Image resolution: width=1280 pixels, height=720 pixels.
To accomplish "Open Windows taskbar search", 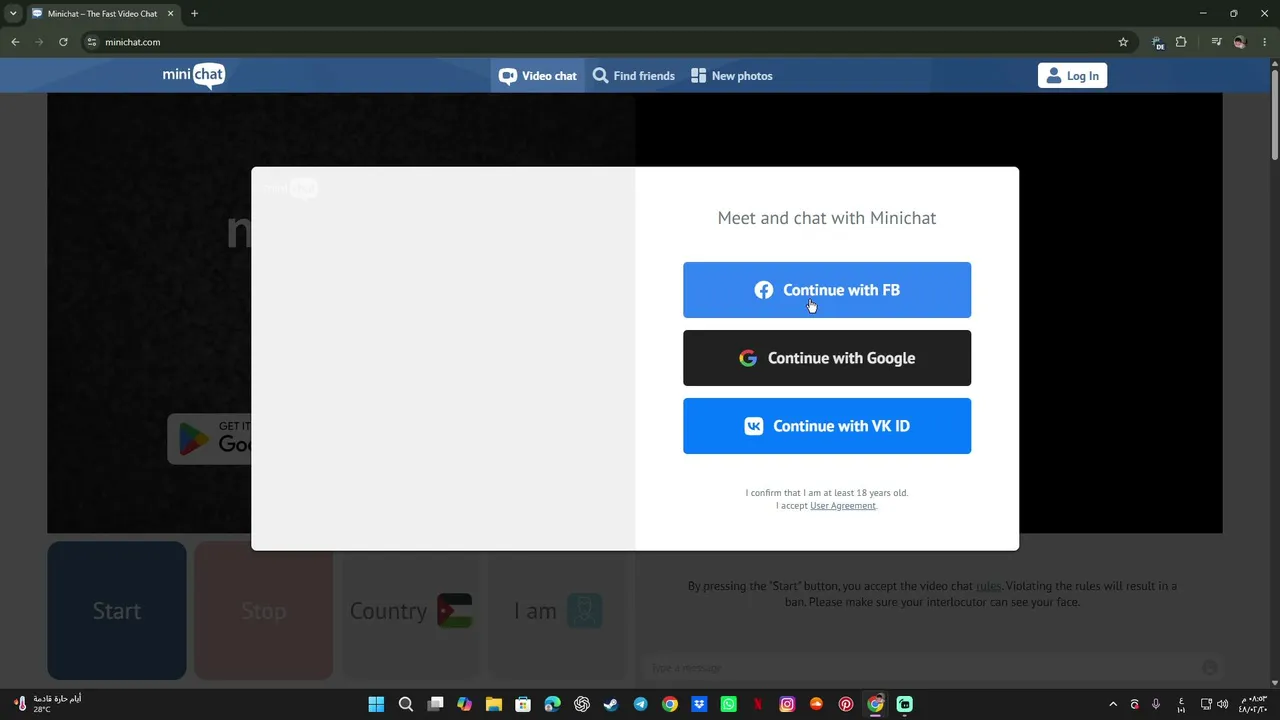I will [405, 704].
